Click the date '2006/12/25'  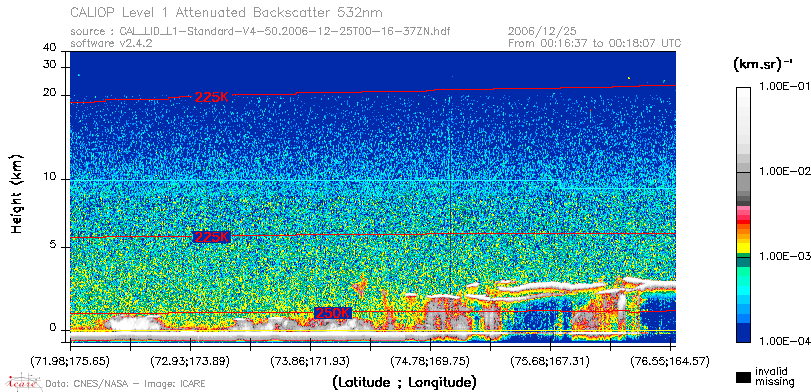tap(542, 32)
